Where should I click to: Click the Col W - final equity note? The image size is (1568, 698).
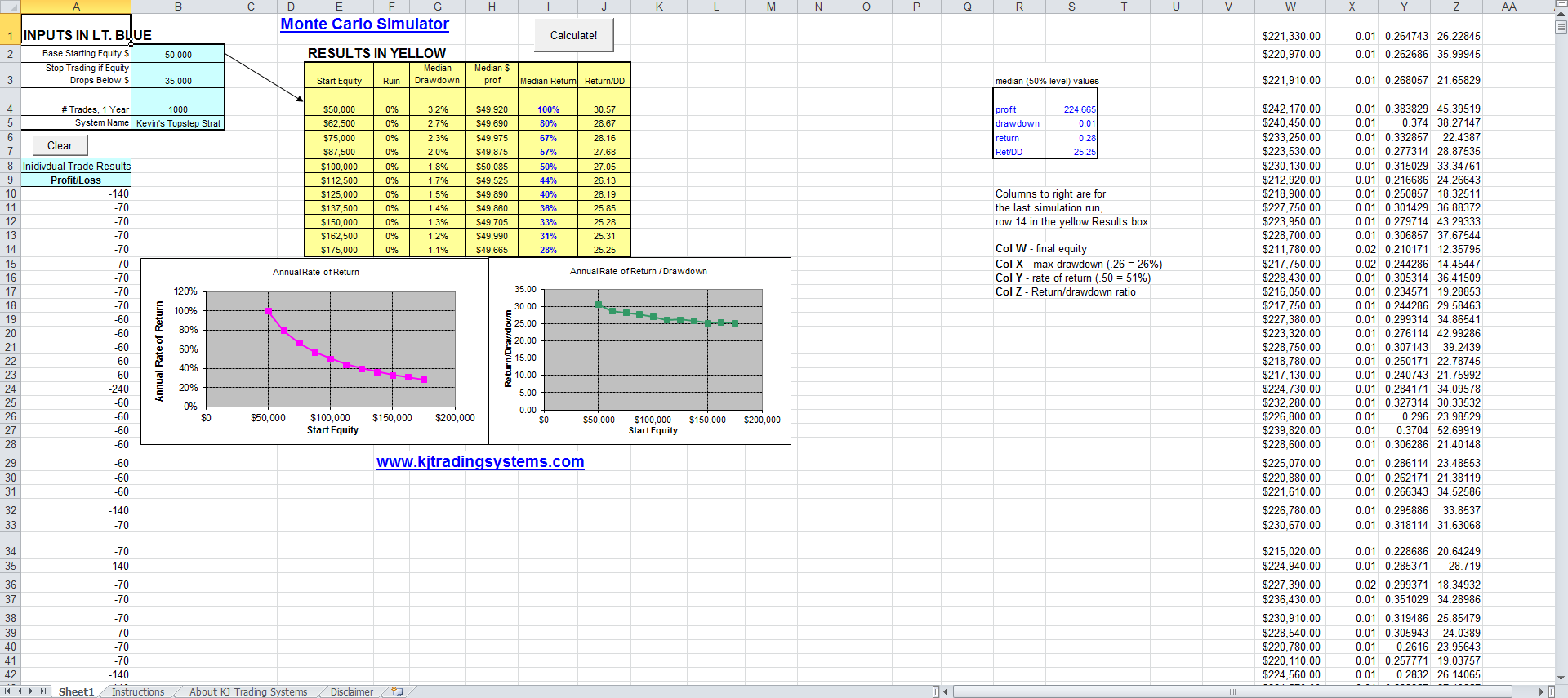[x=1041, y=249]
